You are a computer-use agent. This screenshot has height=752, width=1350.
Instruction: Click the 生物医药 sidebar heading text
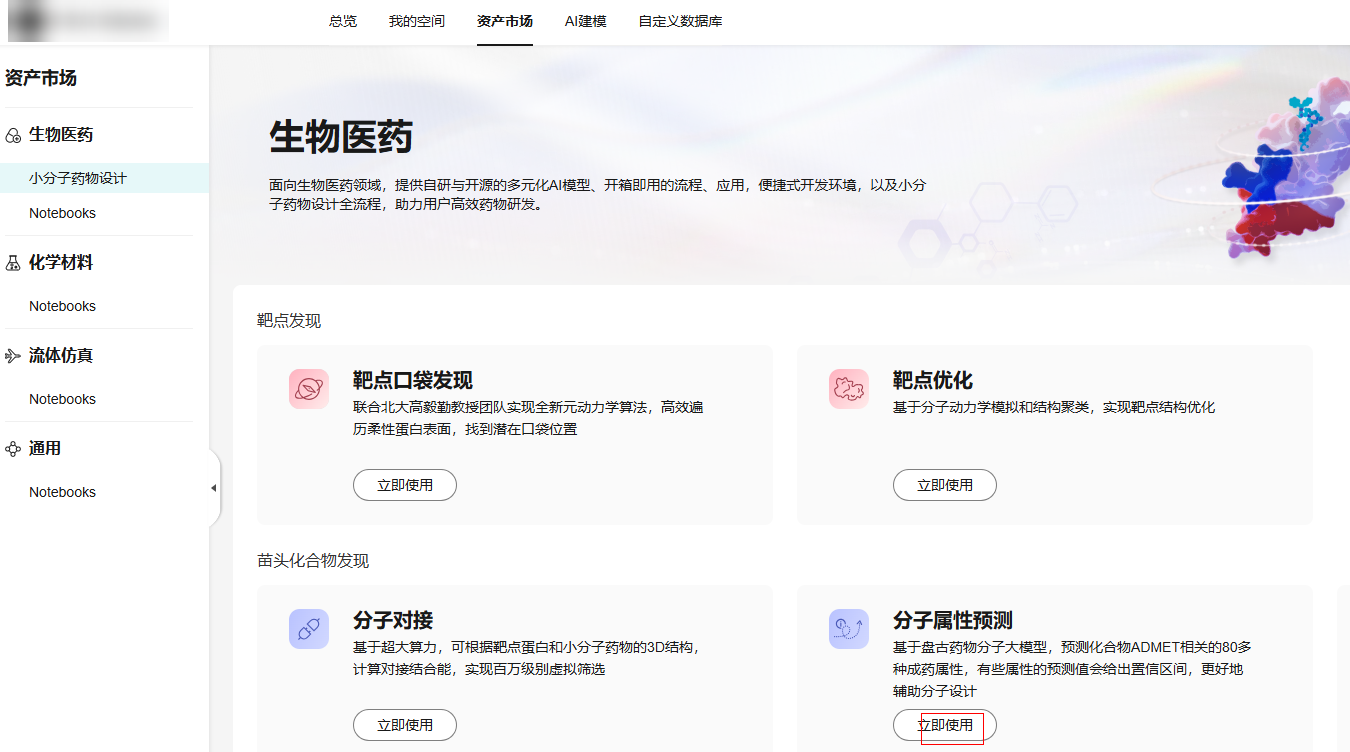(x=61, y=135)
